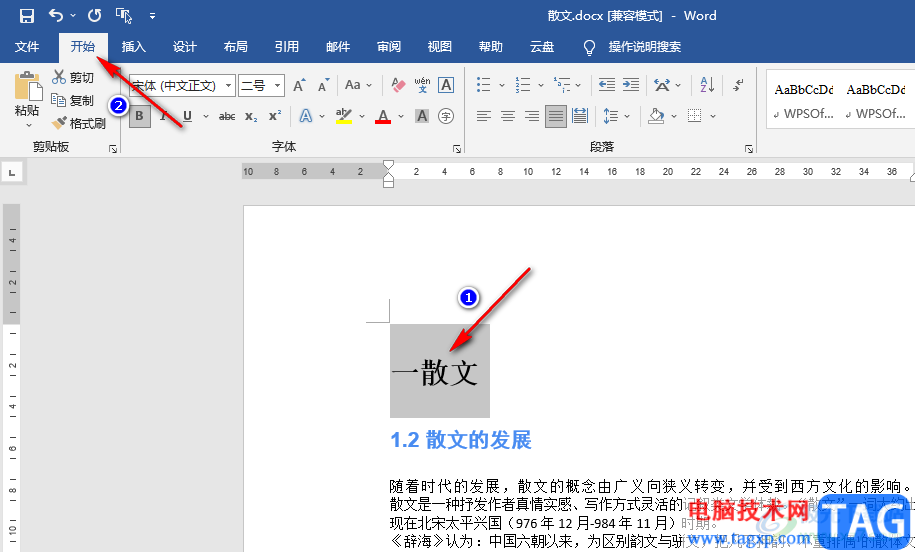Open line spacing options
Viewport: 915px width, 552px height.
tap(610, 116)
